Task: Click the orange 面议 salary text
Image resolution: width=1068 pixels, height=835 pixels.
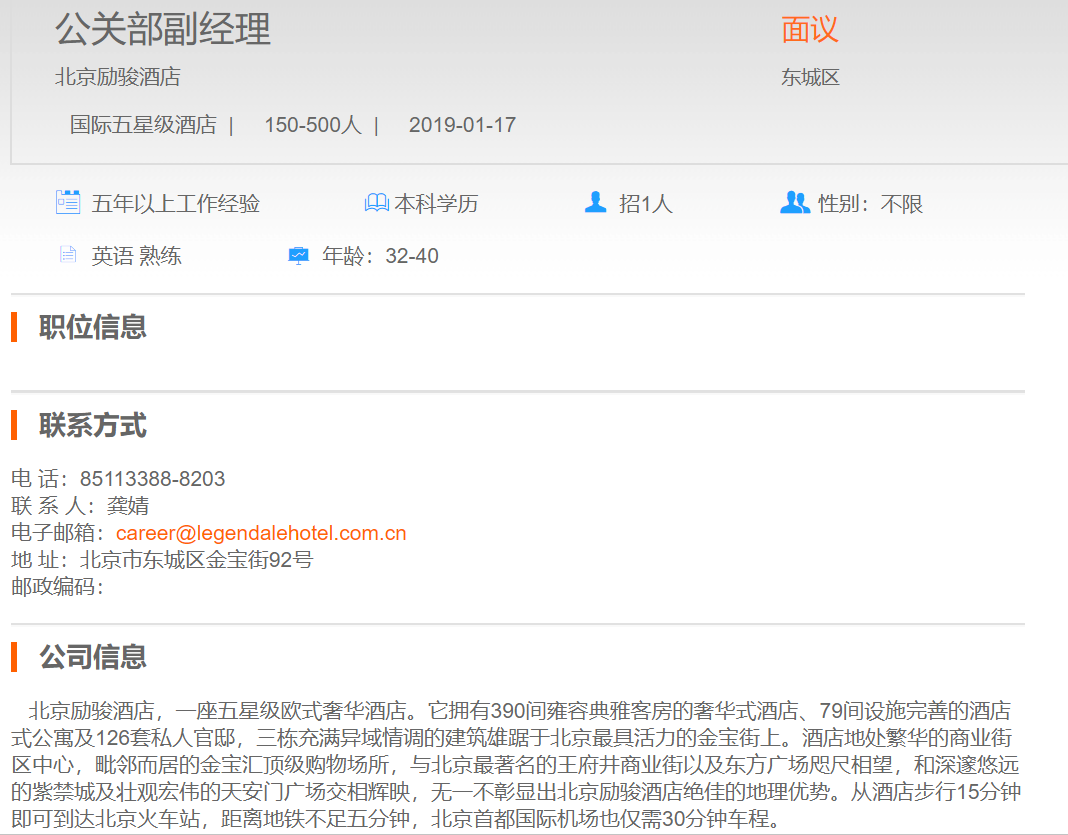Action: (x=809, y=30)
